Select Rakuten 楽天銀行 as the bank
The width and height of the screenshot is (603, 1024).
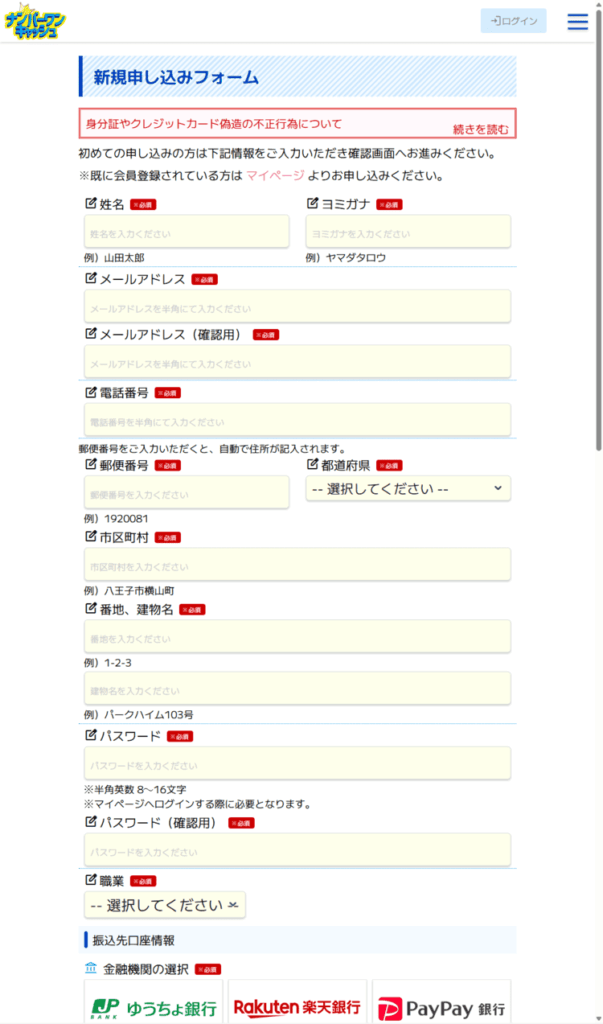pos(297,1002)
